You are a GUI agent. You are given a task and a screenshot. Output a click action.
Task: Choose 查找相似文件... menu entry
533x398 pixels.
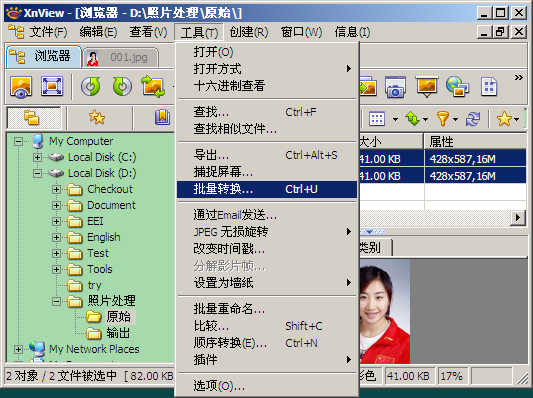click(x=267, y=129)
